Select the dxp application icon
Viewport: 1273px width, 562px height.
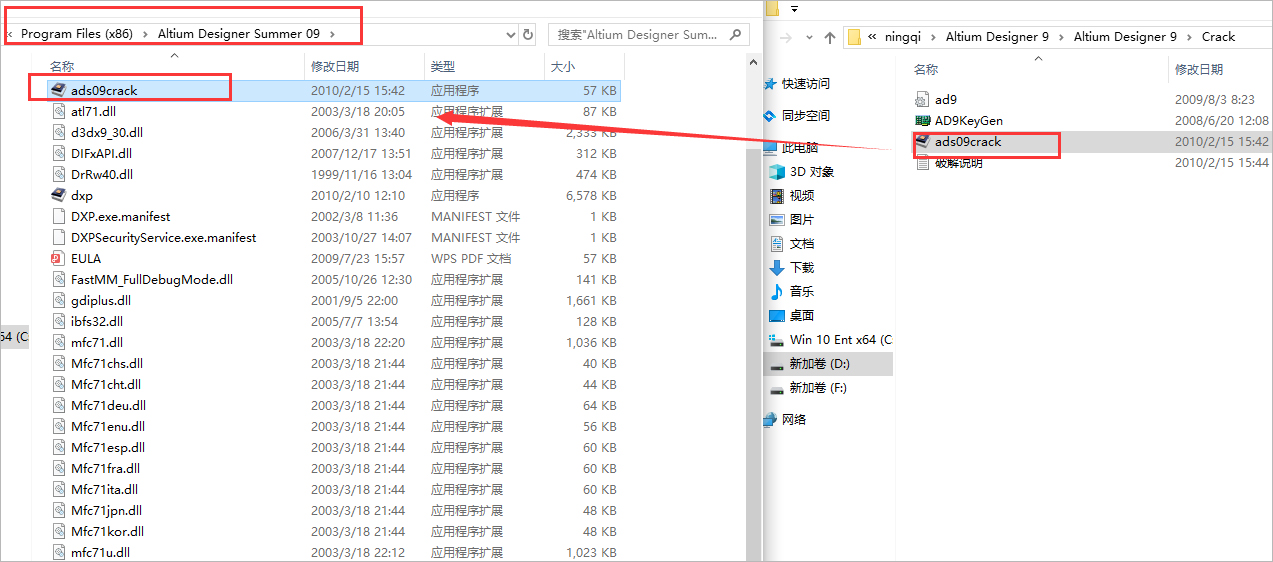click(x=59, y=195)
